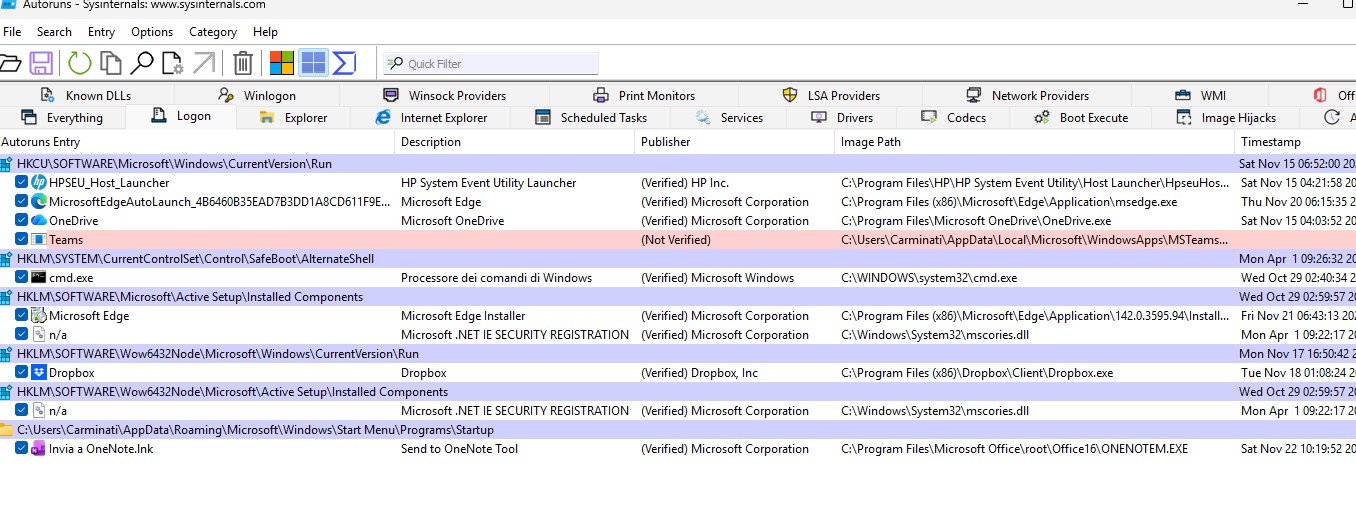Click the OneNote icon of Invia a OneNote.lnk
The width and height of the screenshot is (1356, 505).
(x=39, y=449)
